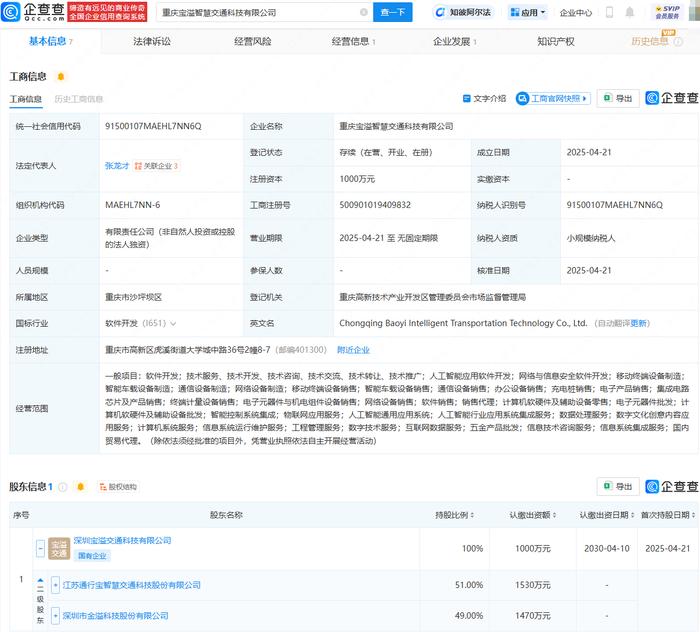Switch to the 经营风险 tab
The height and width of the screenshot is (632, 700).
253,42
